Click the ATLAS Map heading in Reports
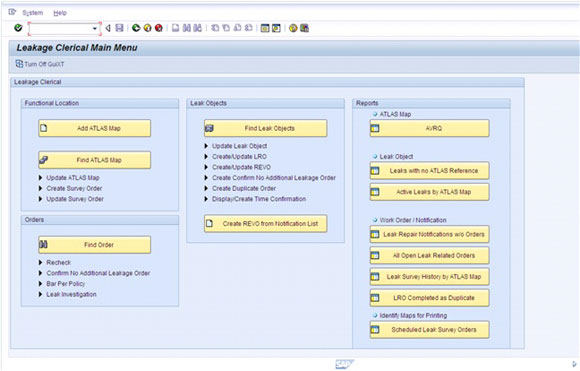This screenshot has height=371, width=580. tap(395, 114)
